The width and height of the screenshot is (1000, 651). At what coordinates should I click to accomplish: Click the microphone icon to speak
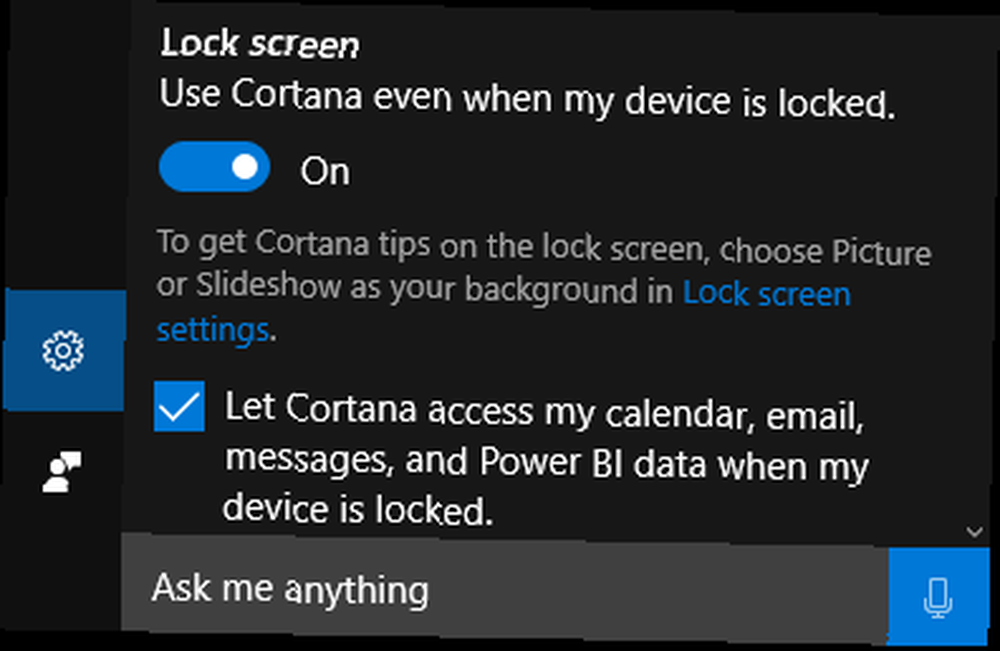point(938,597)
